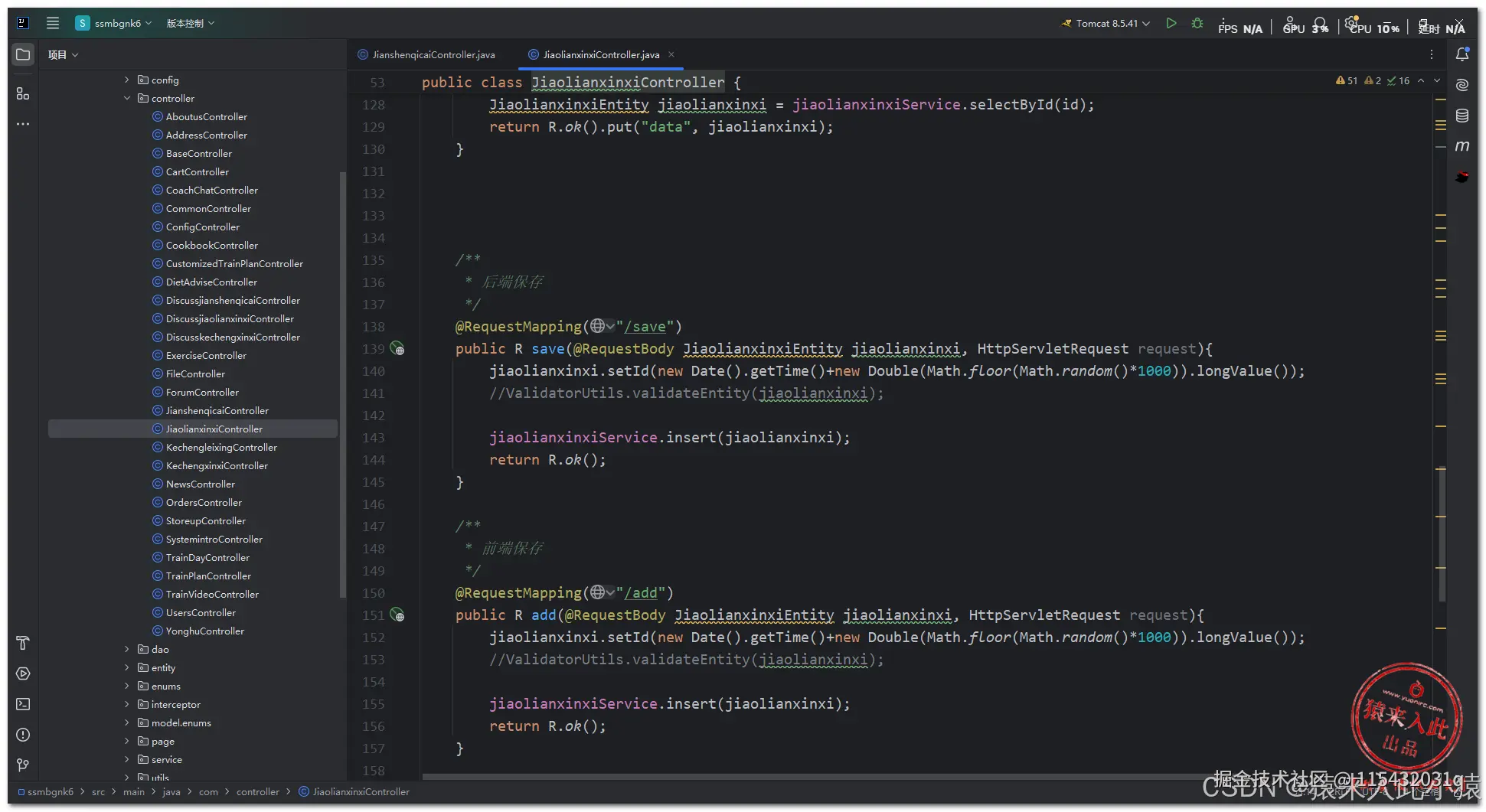Open the Problems tool window icon

click(x=23, y=735)
